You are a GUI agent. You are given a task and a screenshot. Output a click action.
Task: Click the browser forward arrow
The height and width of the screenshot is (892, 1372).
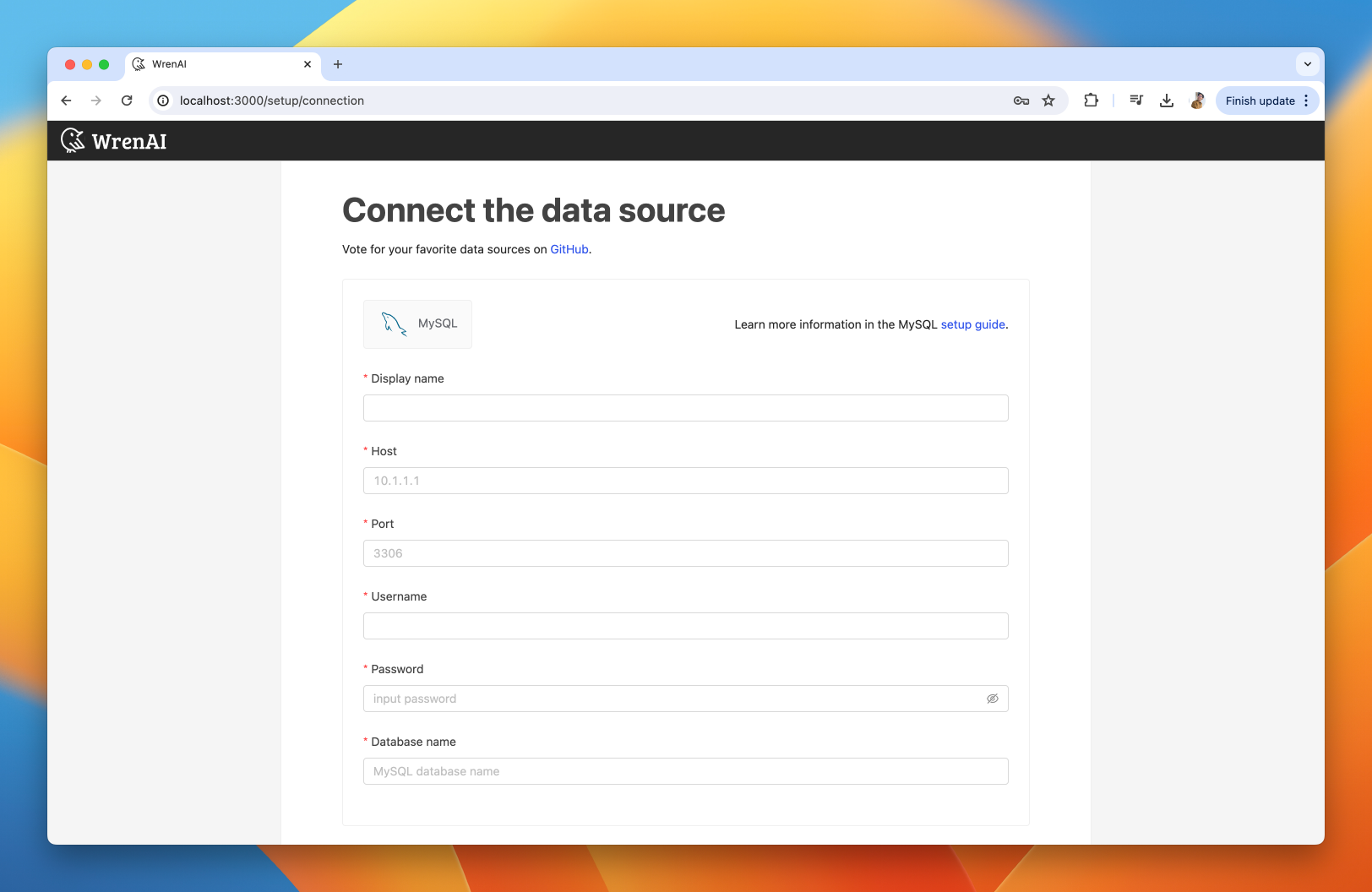tap(96, 101)
